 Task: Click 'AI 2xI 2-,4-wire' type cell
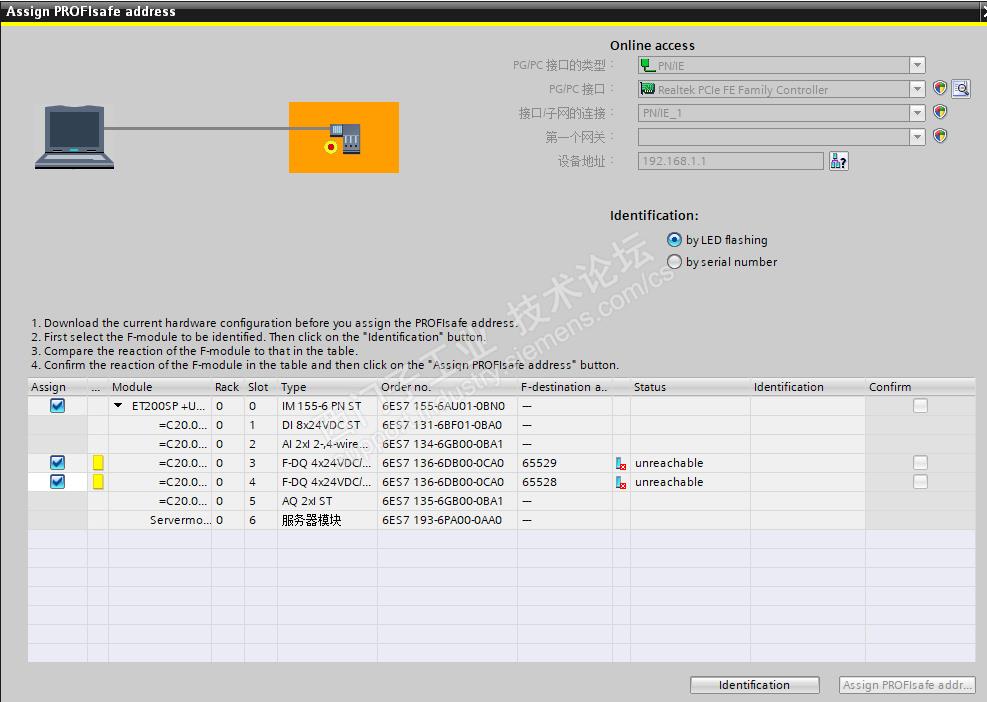pyautogui.click(x=325, y=444)
